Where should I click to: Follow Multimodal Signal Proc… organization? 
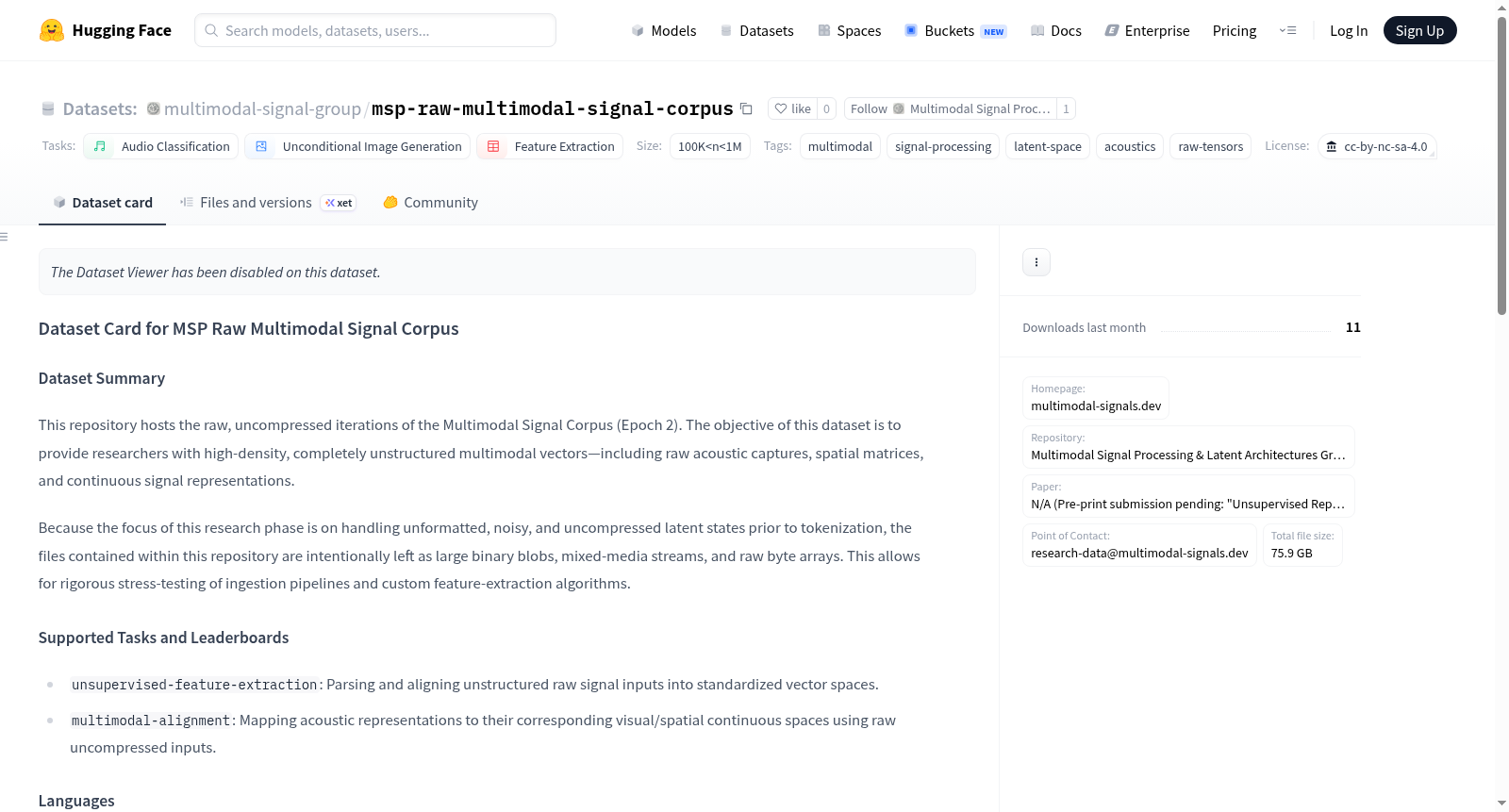[951, 108]
